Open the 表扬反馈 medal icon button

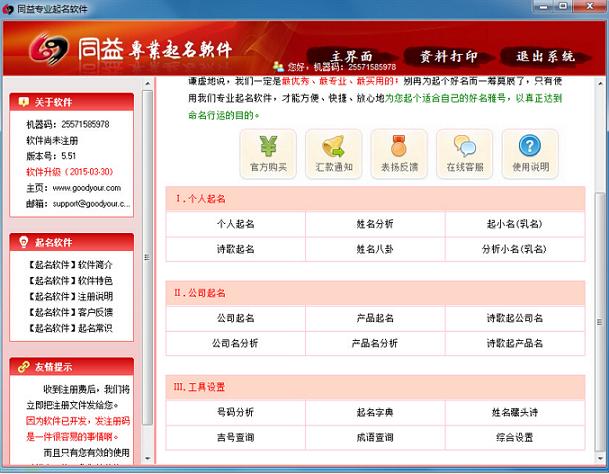[399, 154]
